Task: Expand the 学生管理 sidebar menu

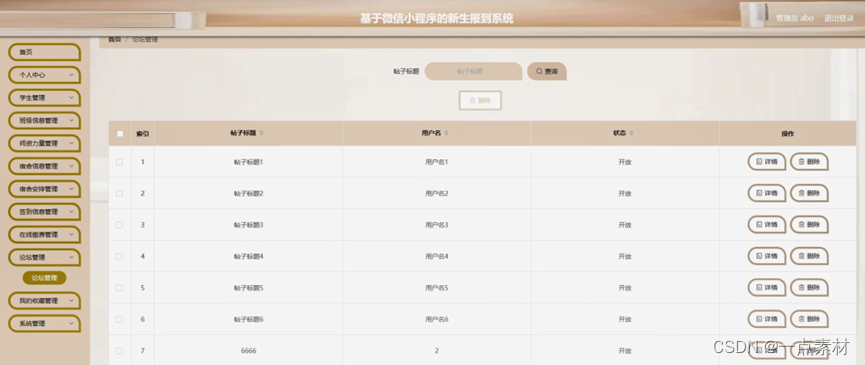Action: click(44, 98)
